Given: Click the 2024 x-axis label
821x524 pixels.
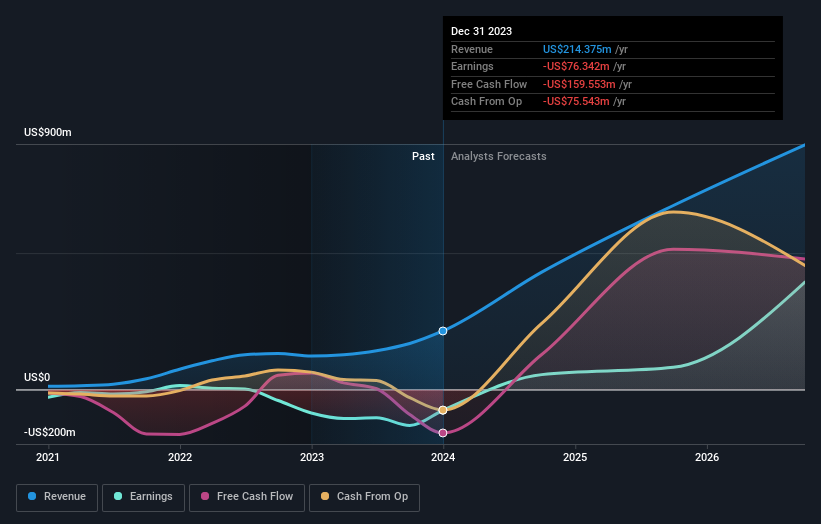Looking at the screenshot, I should [x=443, y=457].
